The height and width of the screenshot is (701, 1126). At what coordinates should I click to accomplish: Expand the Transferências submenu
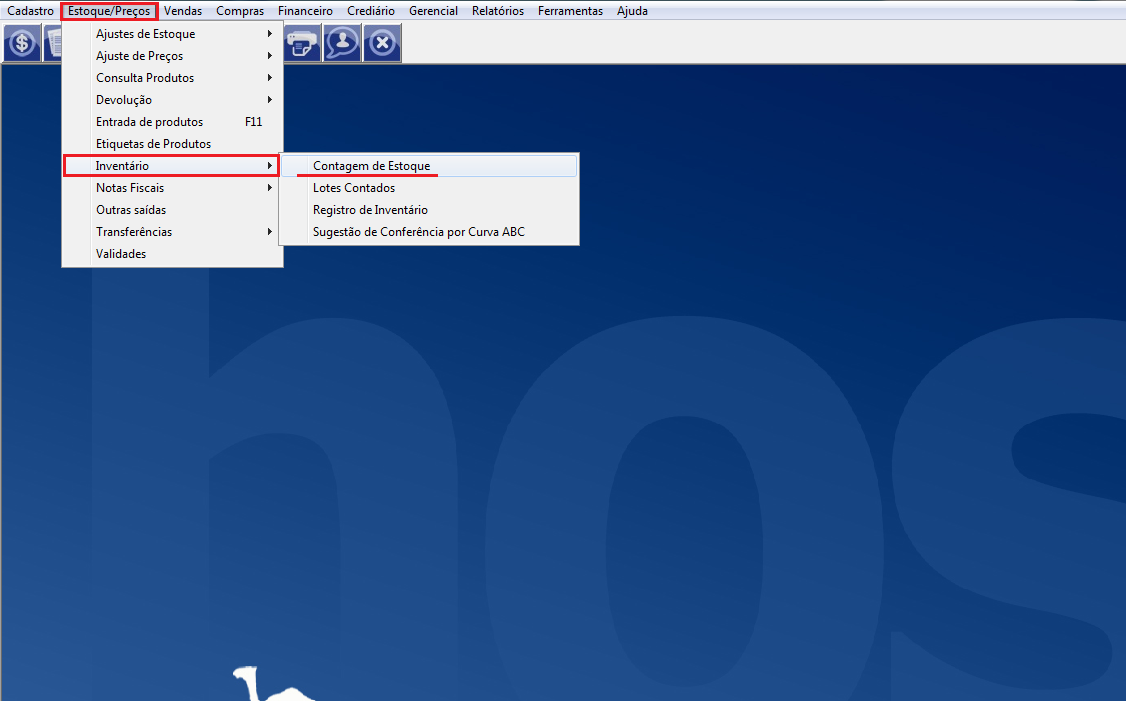point(134,232)
